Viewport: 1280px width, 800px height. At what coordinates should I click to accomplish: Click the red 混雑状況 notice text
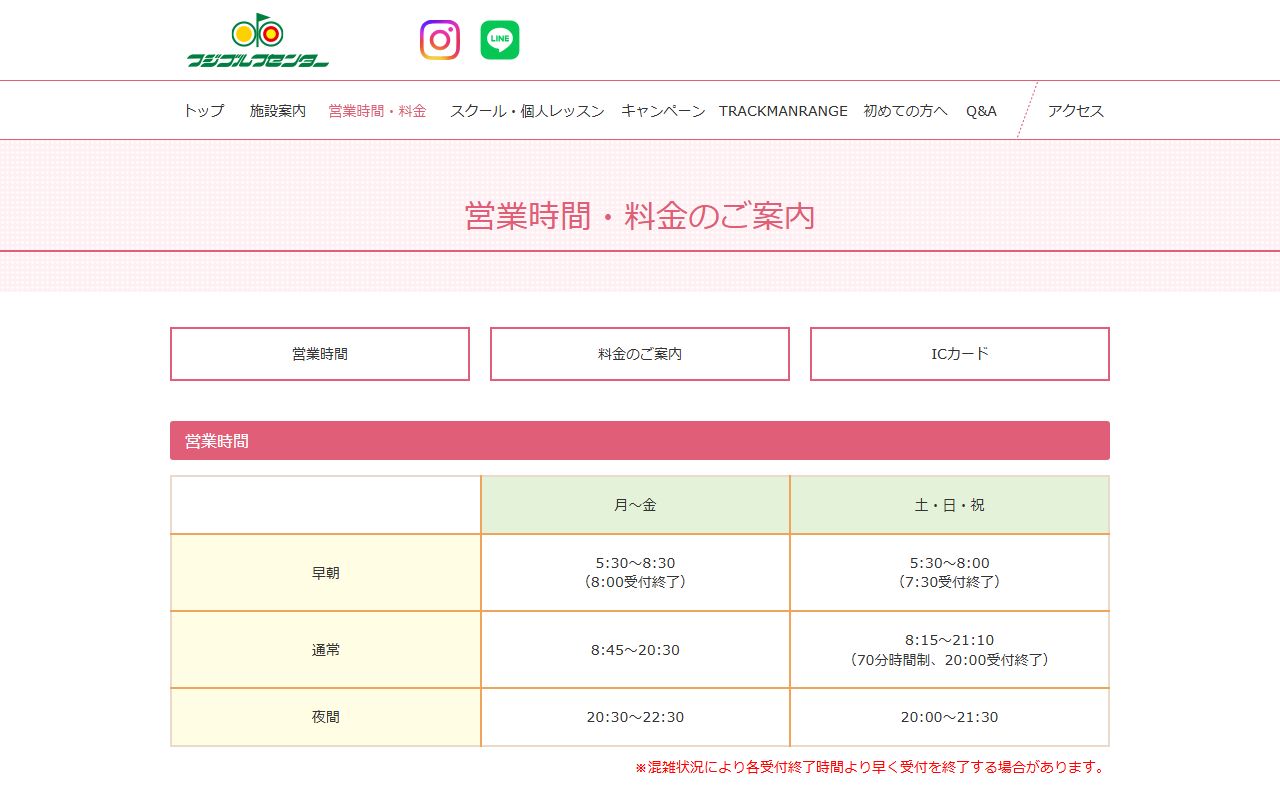[871, 768]
